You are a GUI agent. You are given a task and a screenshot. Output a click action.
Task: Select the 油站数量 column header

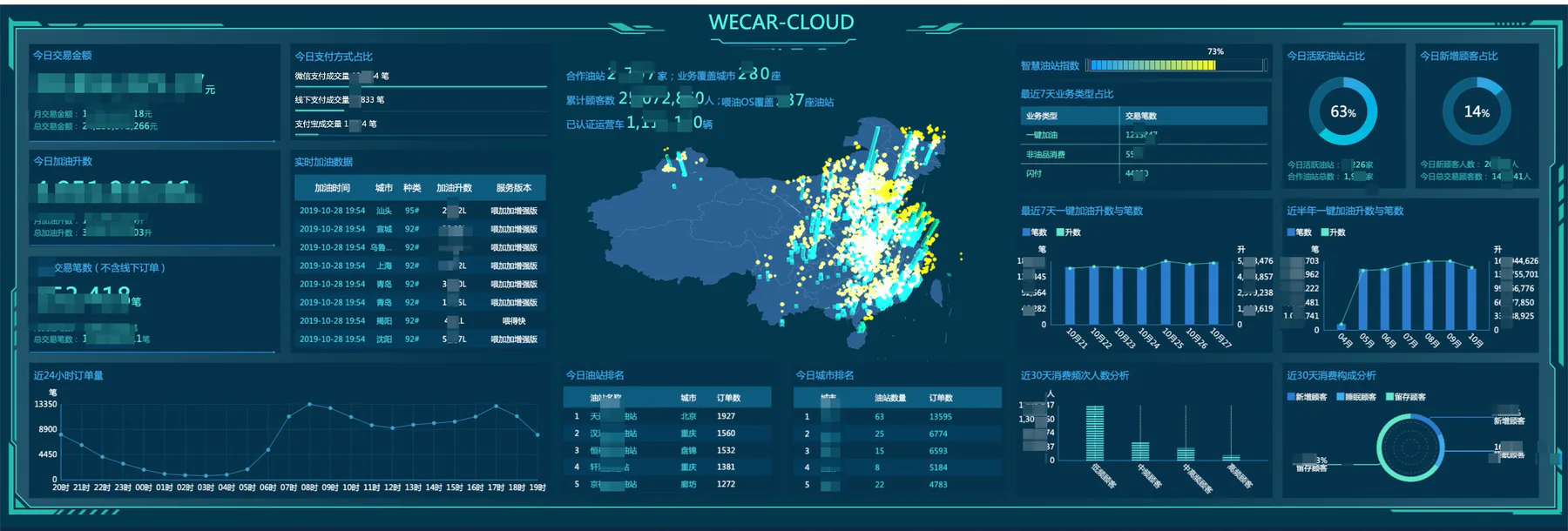(x=890, y=398)
